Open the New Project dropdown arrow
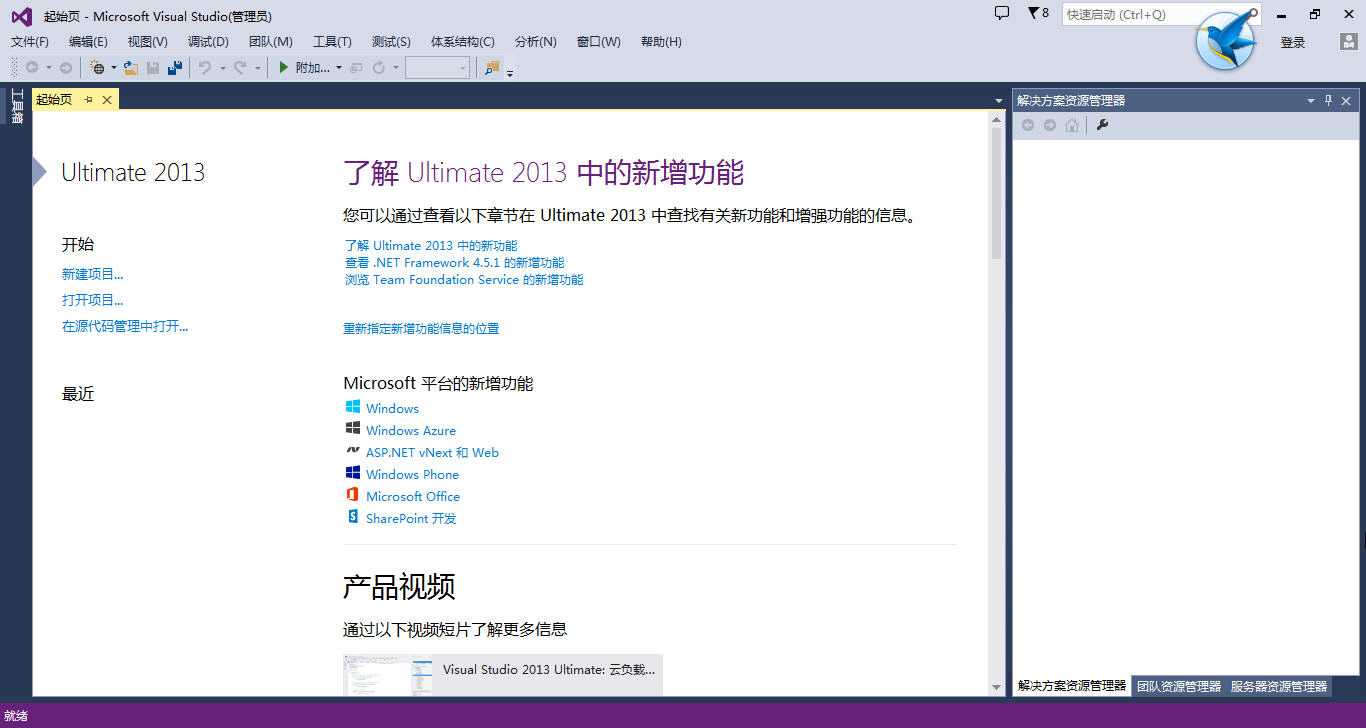Image resolution: width=1366 pixels, height=728 pixels. tap(113, 68)
